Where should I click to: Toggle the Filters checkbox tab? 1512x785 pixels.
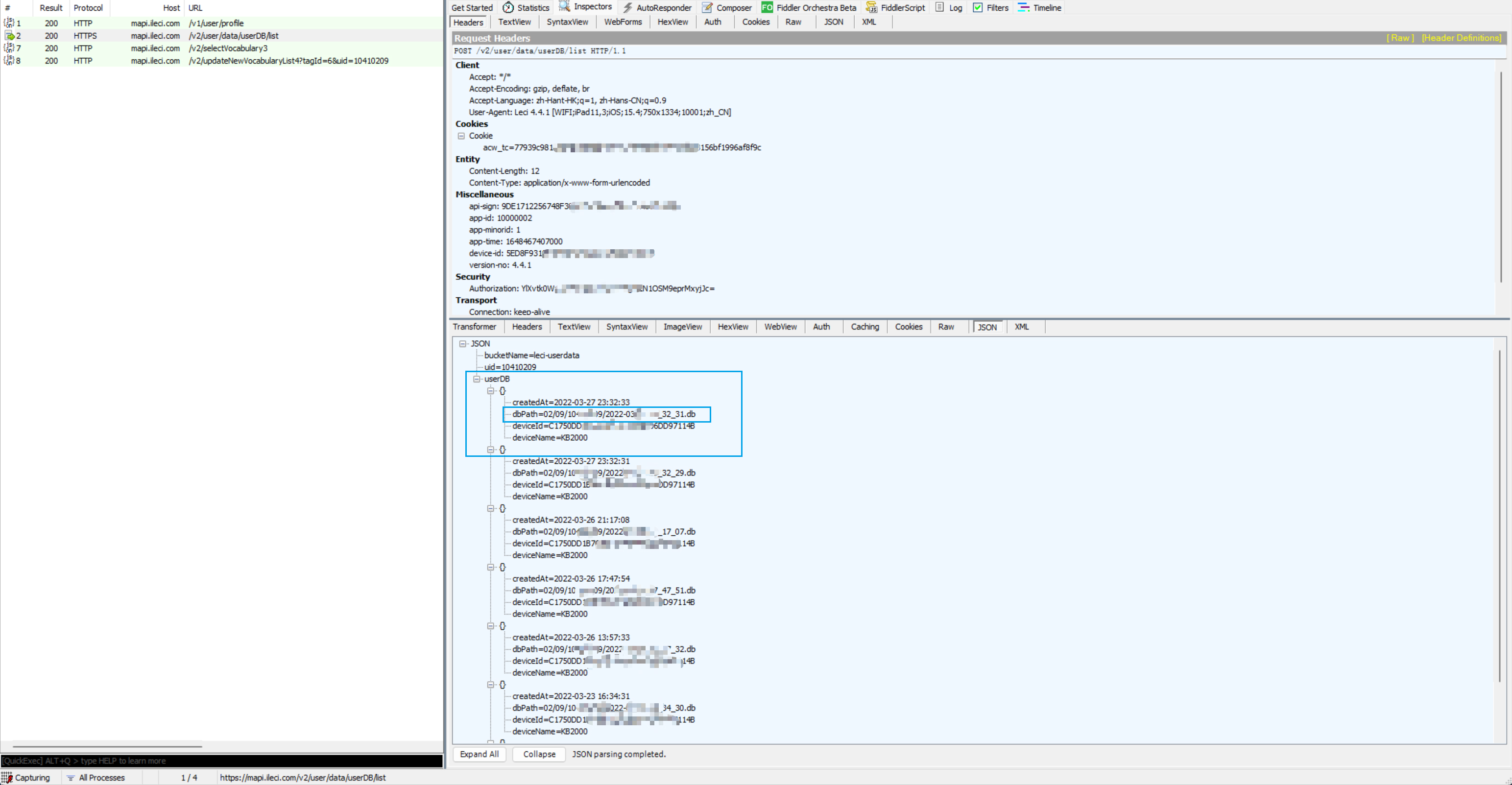point(978,8)
